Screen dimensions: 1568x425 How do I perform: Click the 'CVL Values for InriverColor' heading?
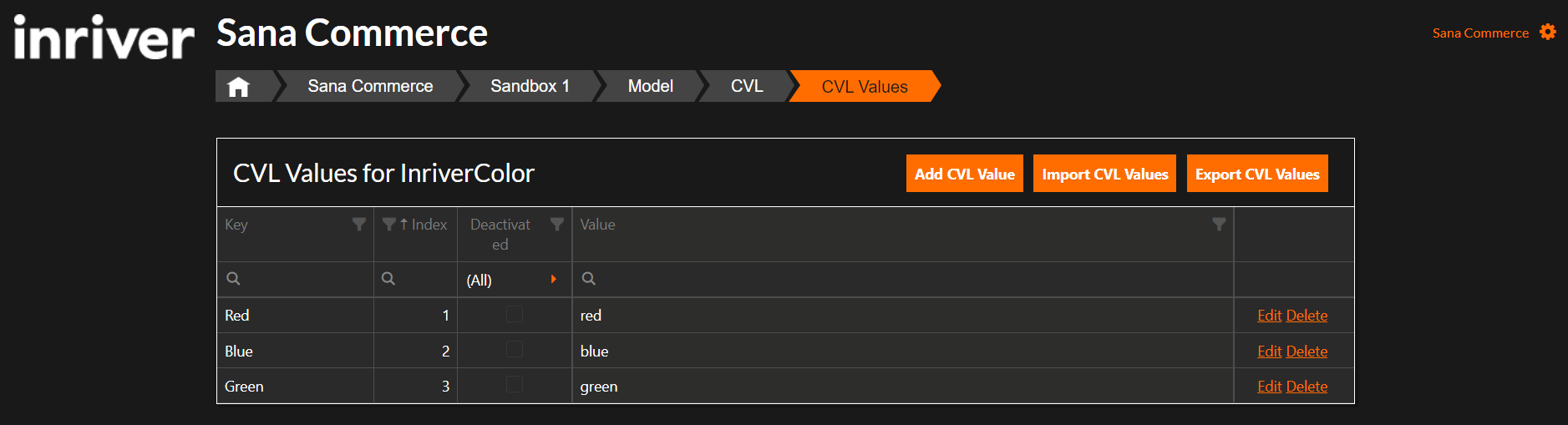(x=383, y=173)
